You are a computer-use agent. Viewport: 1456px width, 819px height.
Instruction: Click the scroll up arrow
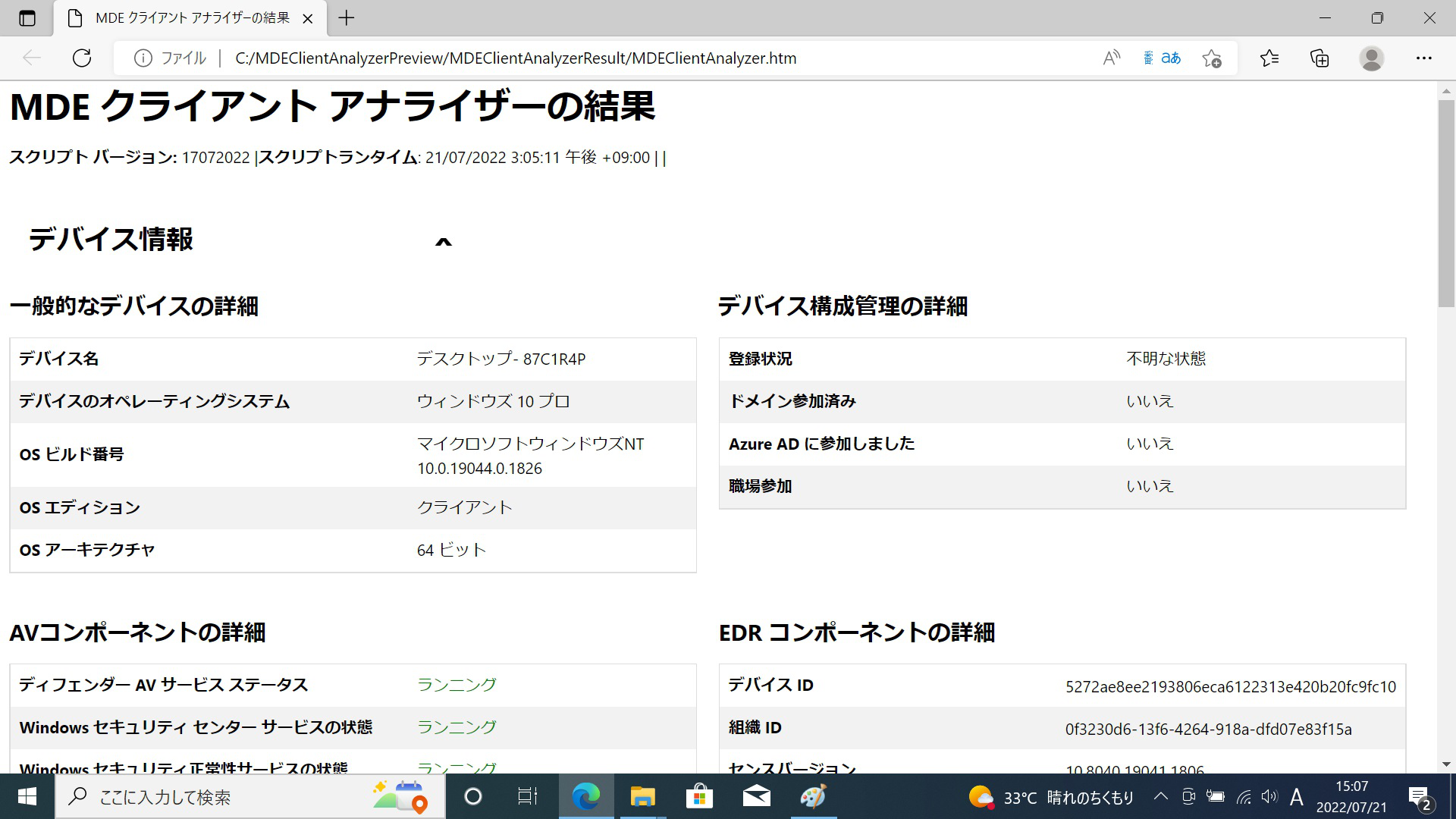click(1445, 90)
